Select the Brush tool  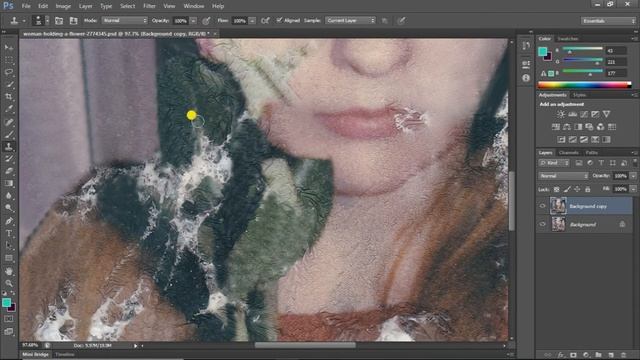(x=9, y=134)
